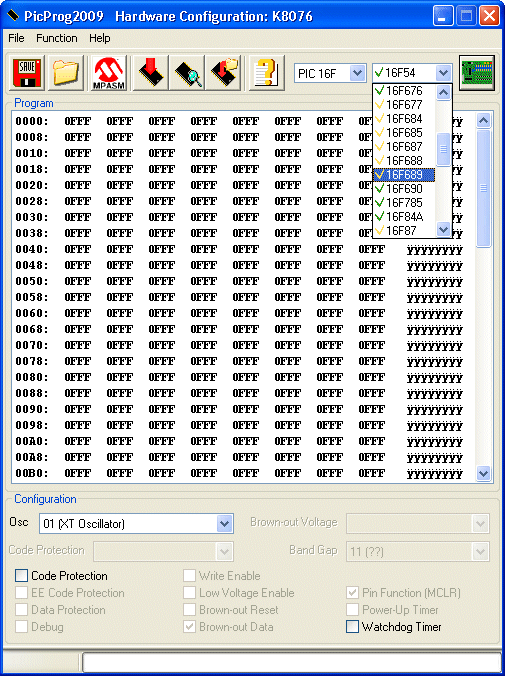505x676 pixels.
Task: Toggle the Debug checkbox
Action: 21,626
